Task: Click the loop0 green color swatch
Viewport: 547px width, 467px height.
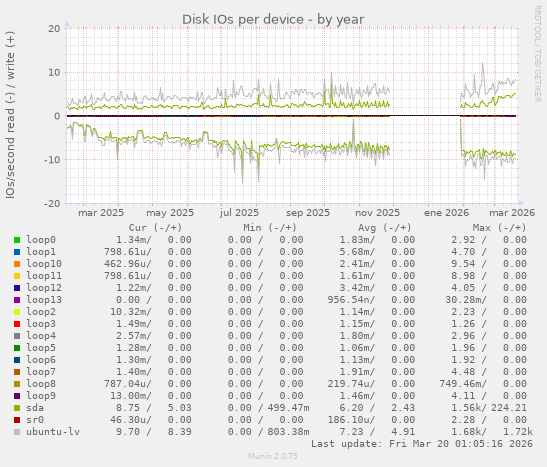Action: 17,240
